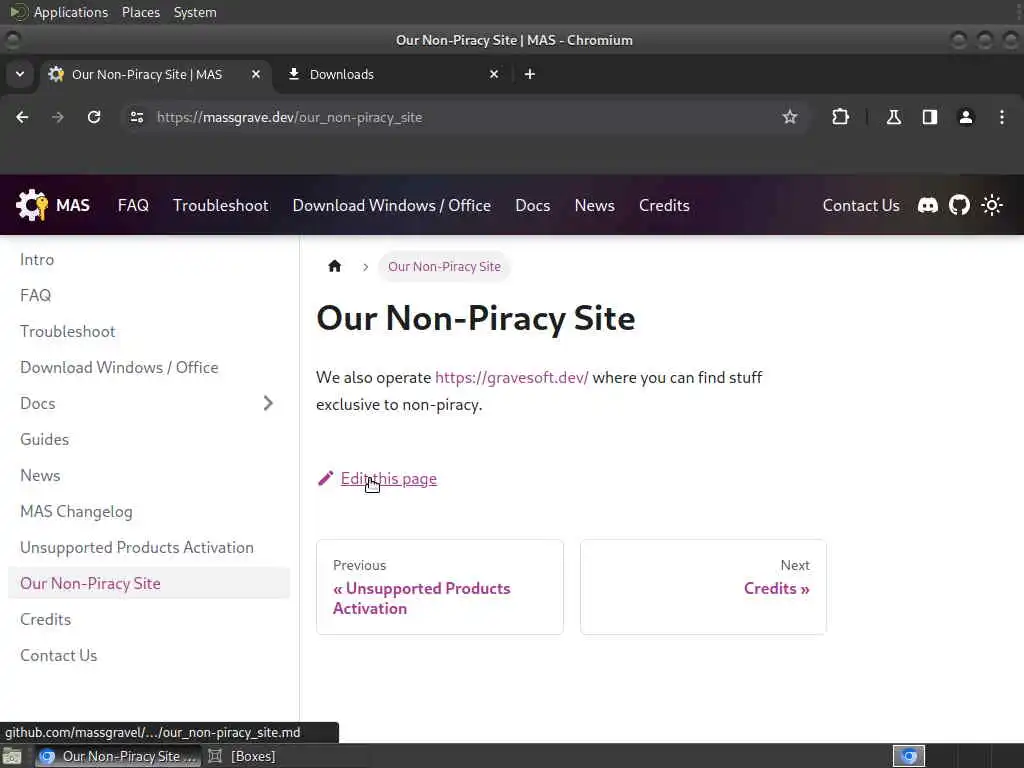Open the site information icon in address bar
Viewport: 1024px width, 768px height.
tap(136, 118)
